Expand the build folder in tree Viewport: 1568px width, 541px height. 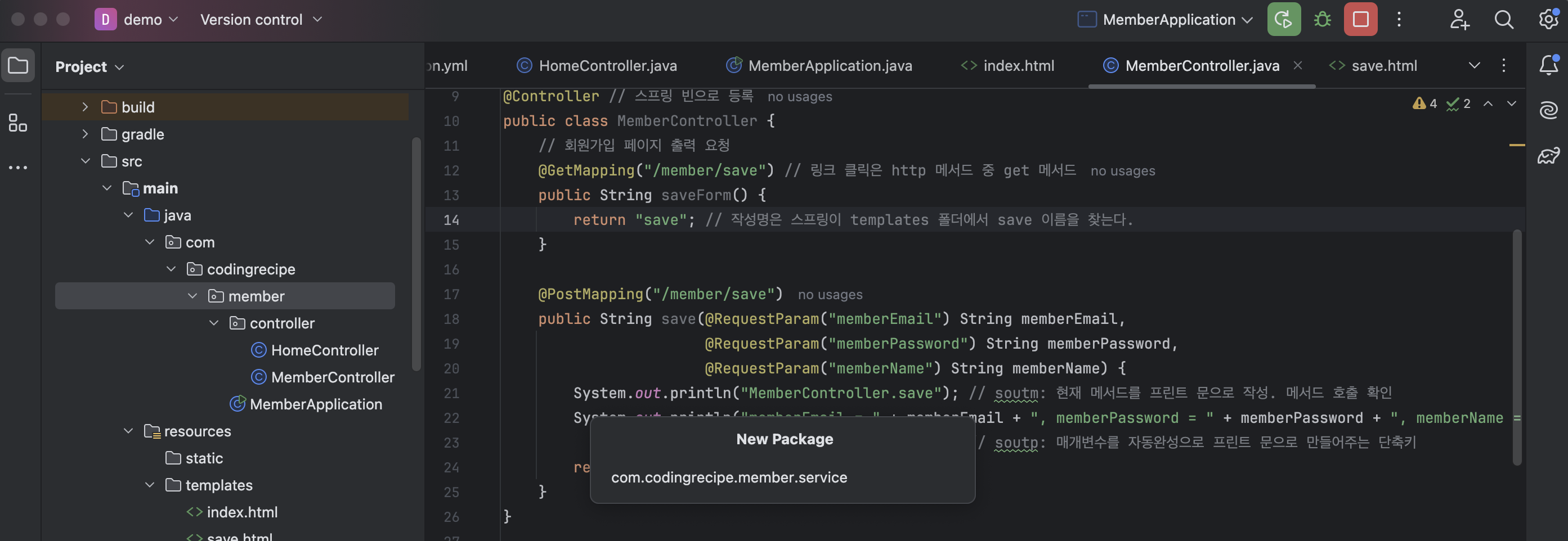(85, 107)
